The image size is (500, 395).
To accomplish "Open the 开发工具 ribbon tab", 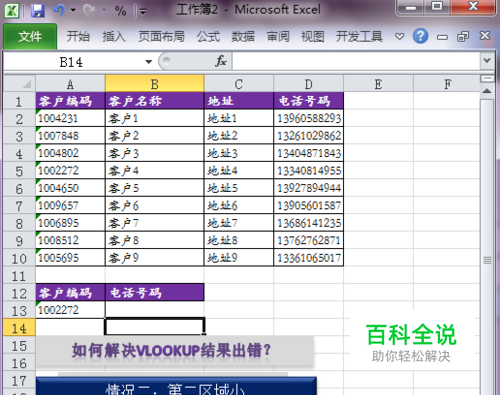I will tap(359, 36).
